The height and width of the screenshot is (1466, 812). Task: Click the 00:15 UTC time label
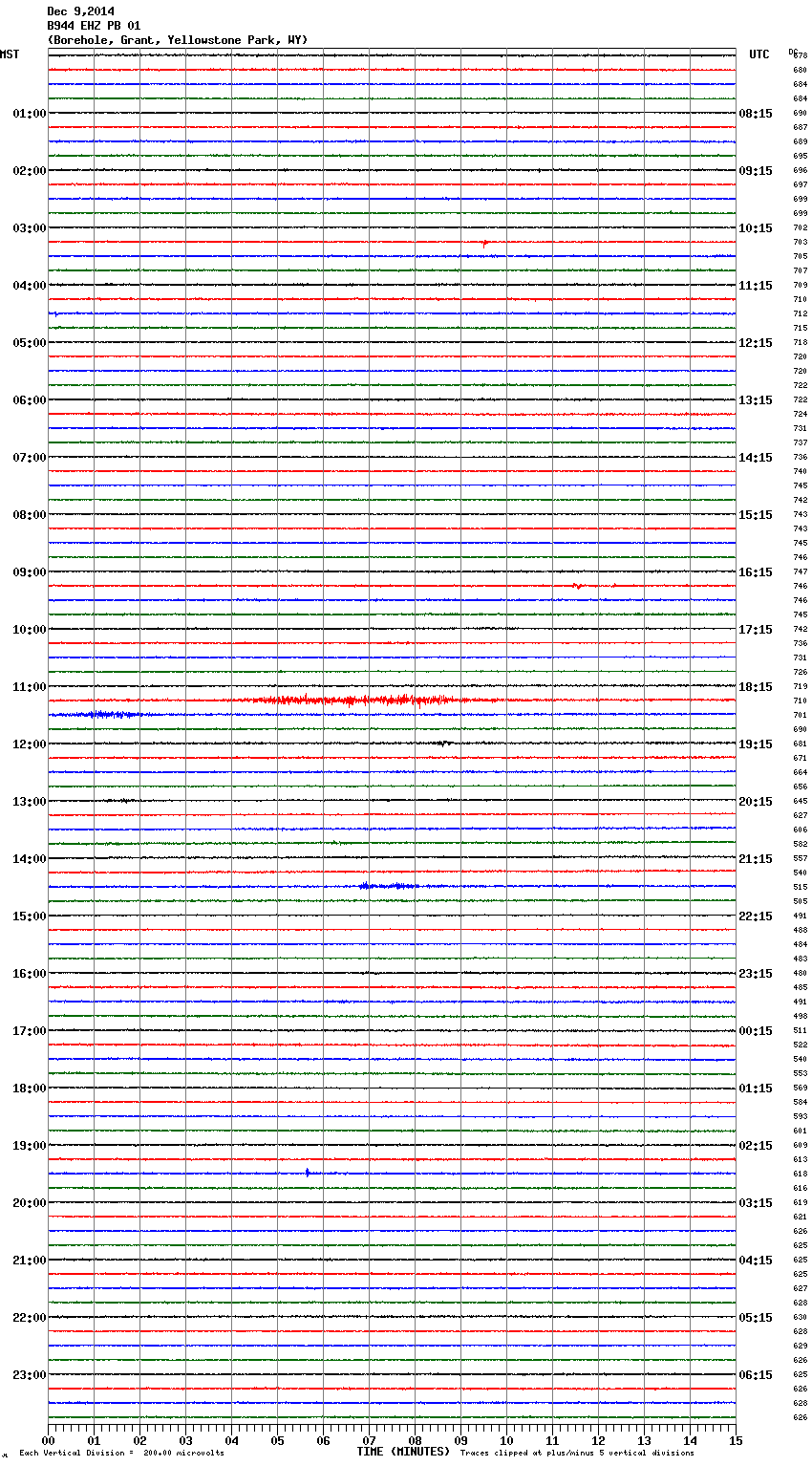pyautogui.click(x=756, y=1030)
